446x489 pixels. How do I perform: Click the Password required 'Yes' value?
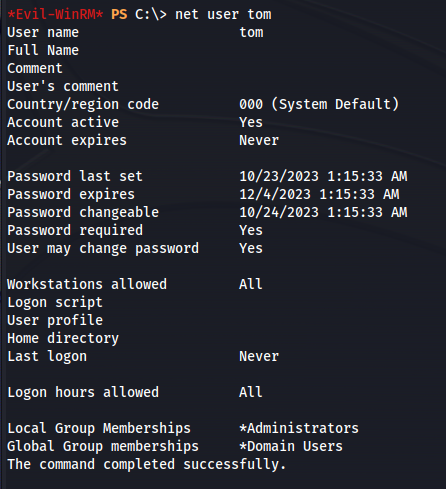[x=251, y=230]
